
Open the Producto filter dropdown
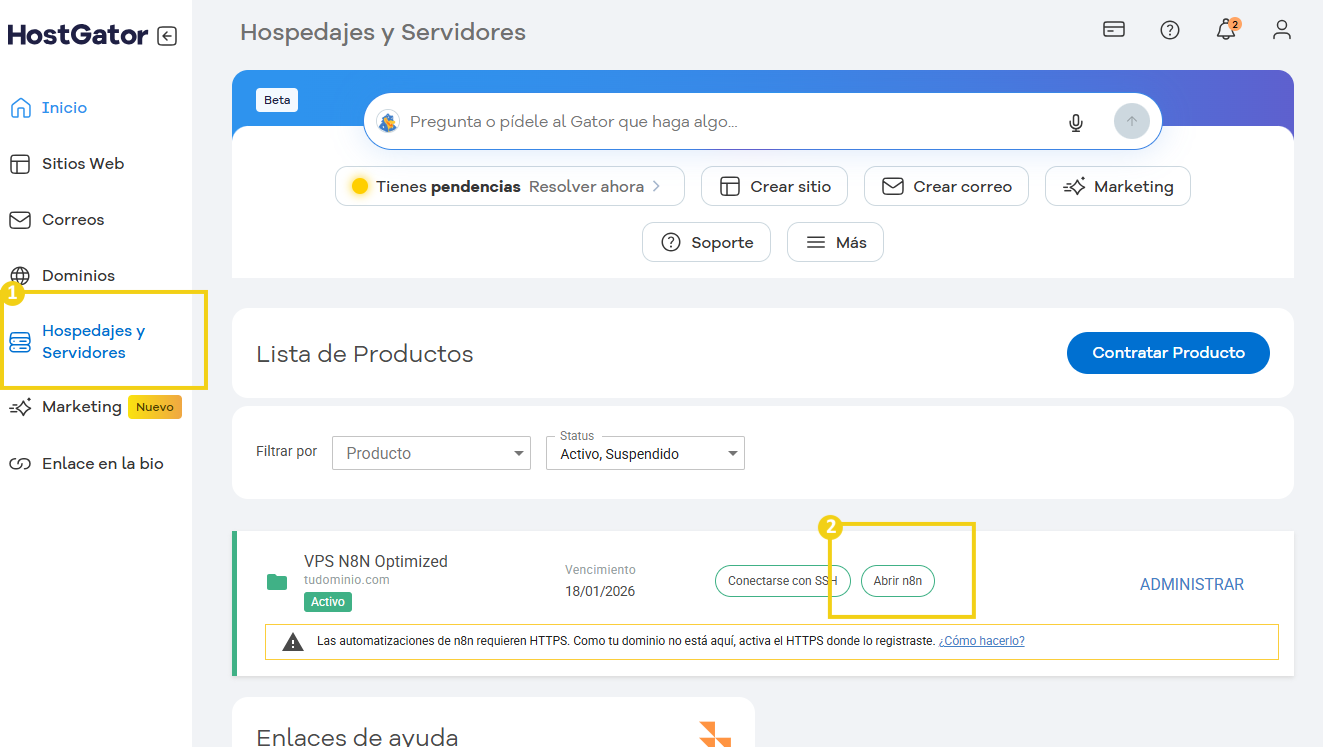[x=431, y=453]
